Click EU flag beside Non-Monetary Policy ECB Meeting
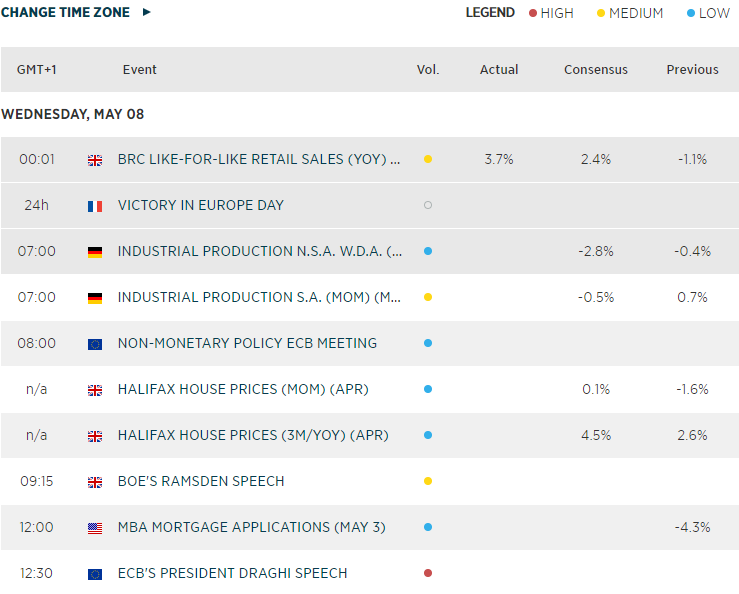Image resolution: width=739 pixels, height=594 pixels. [95, 344]
